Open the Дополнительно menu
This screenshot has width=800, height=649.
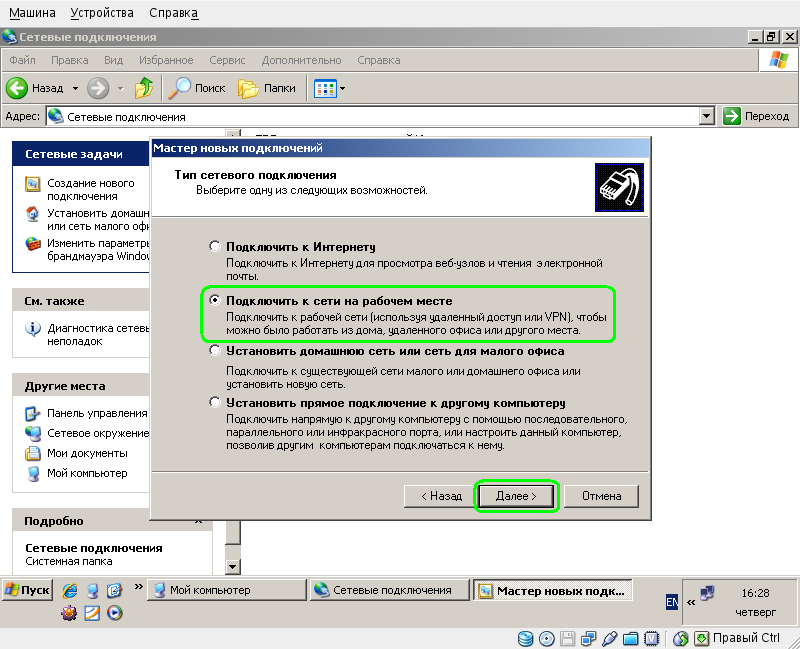pos(302,60)
